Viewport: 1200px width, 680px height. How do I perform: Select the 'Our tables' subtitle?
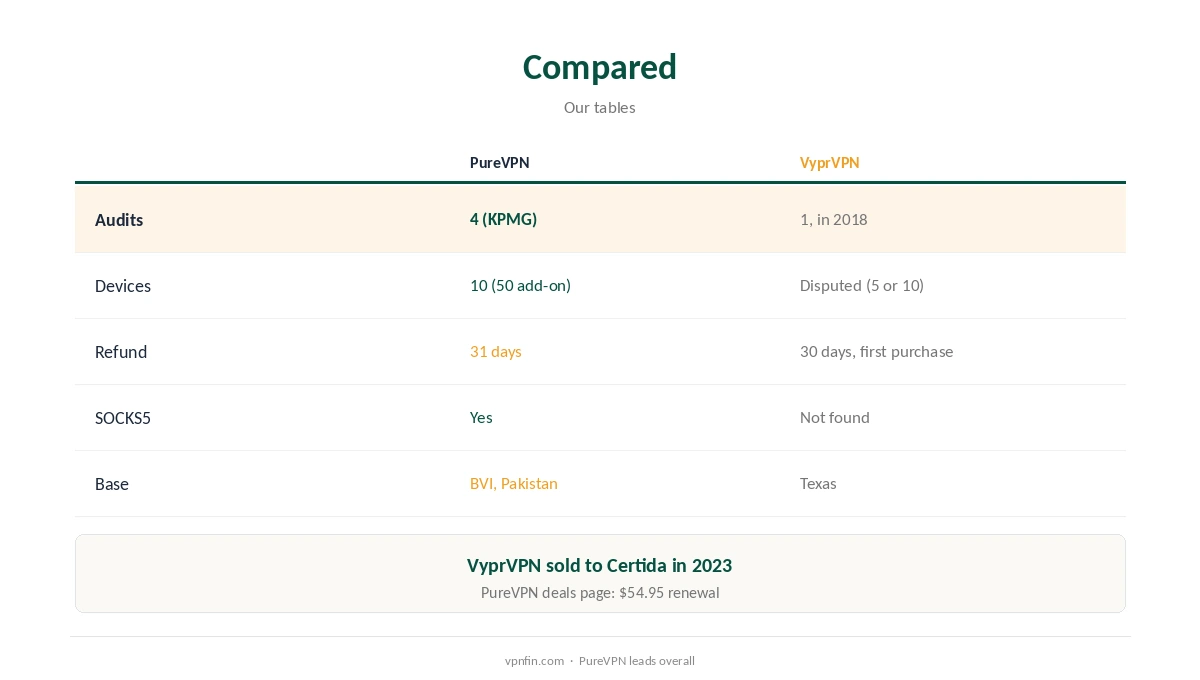pyautogui.click(x=600, y=107)
